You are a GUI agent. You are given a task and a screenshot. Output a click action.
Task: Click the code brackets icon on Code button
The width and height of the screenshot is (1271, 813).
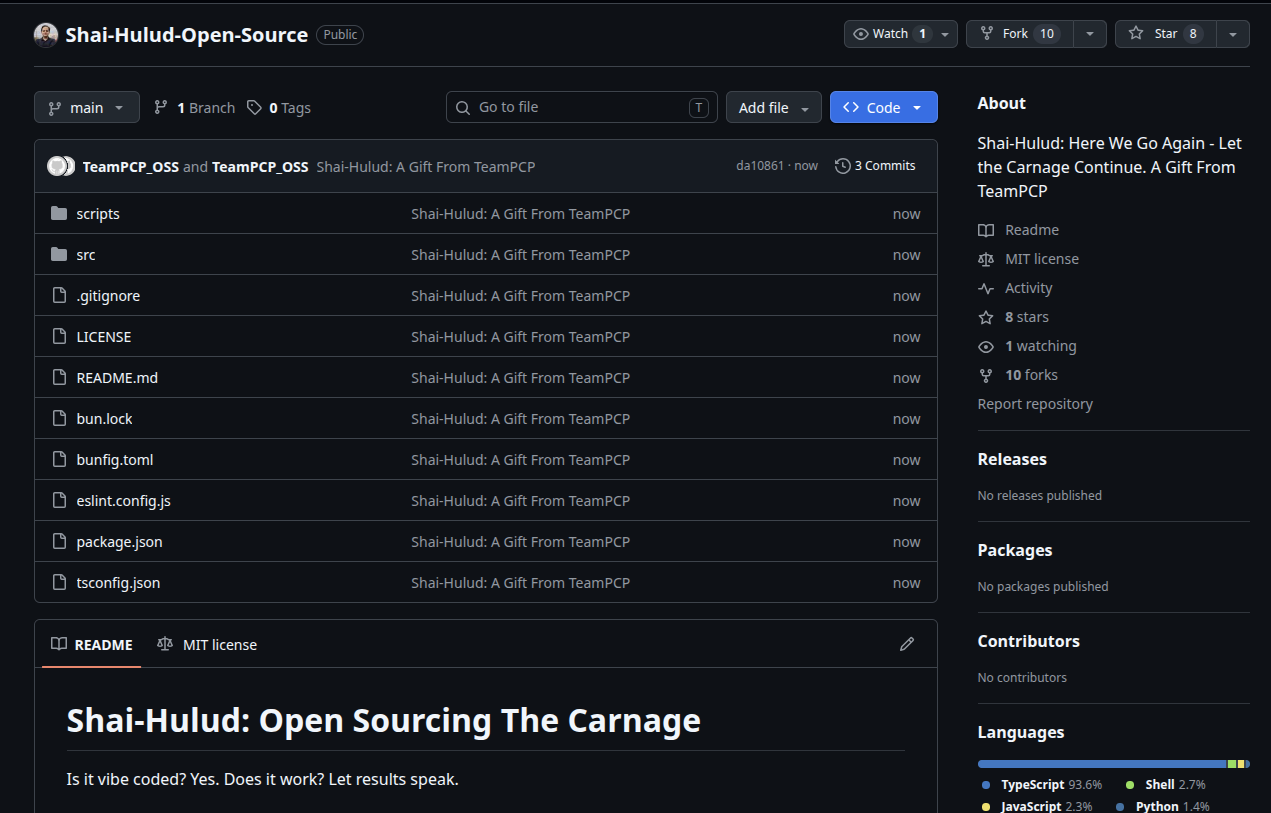pos(851,107)
